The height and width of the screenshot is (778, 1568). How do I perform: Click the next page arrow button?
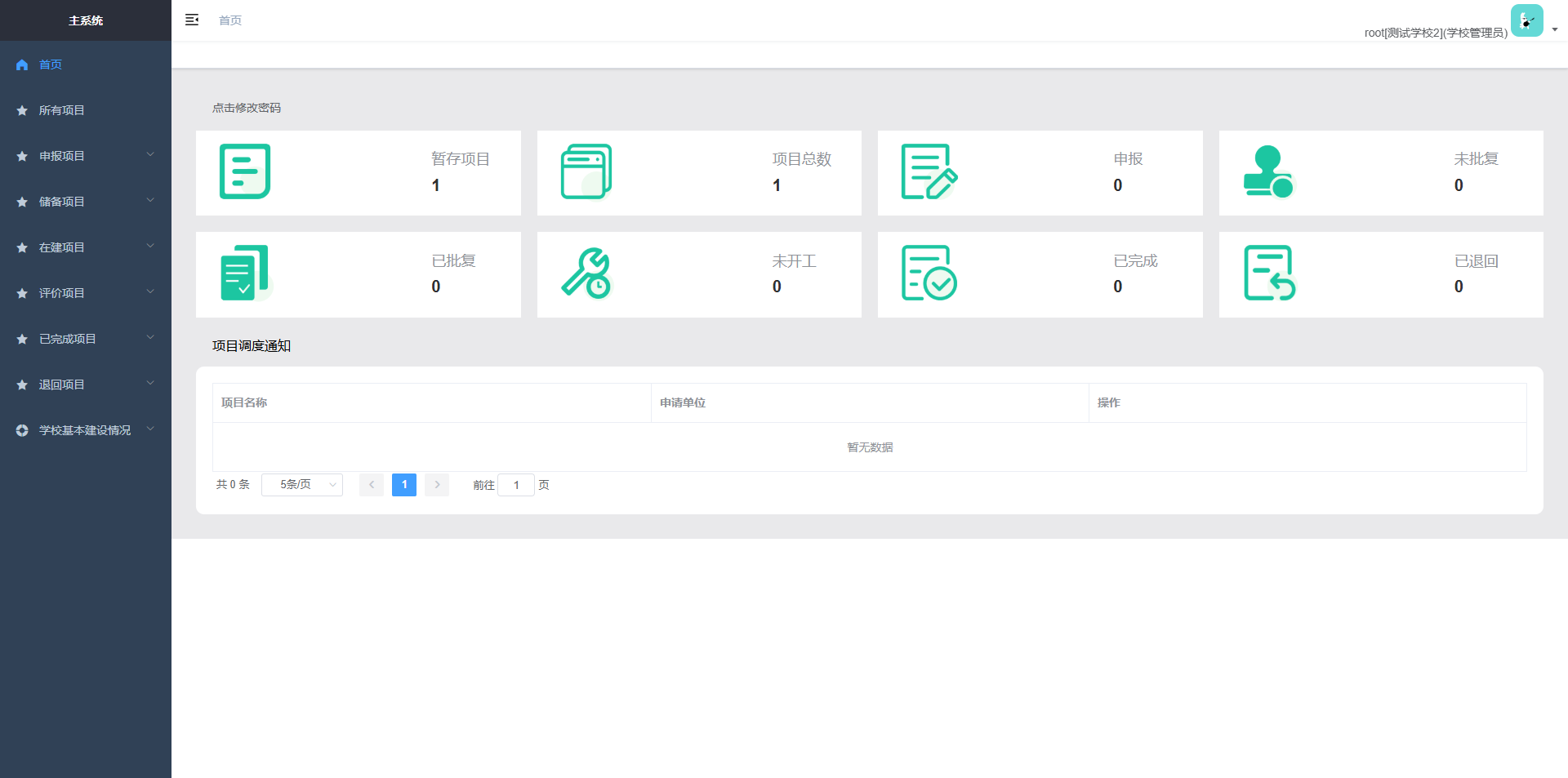tap(437, 485)
